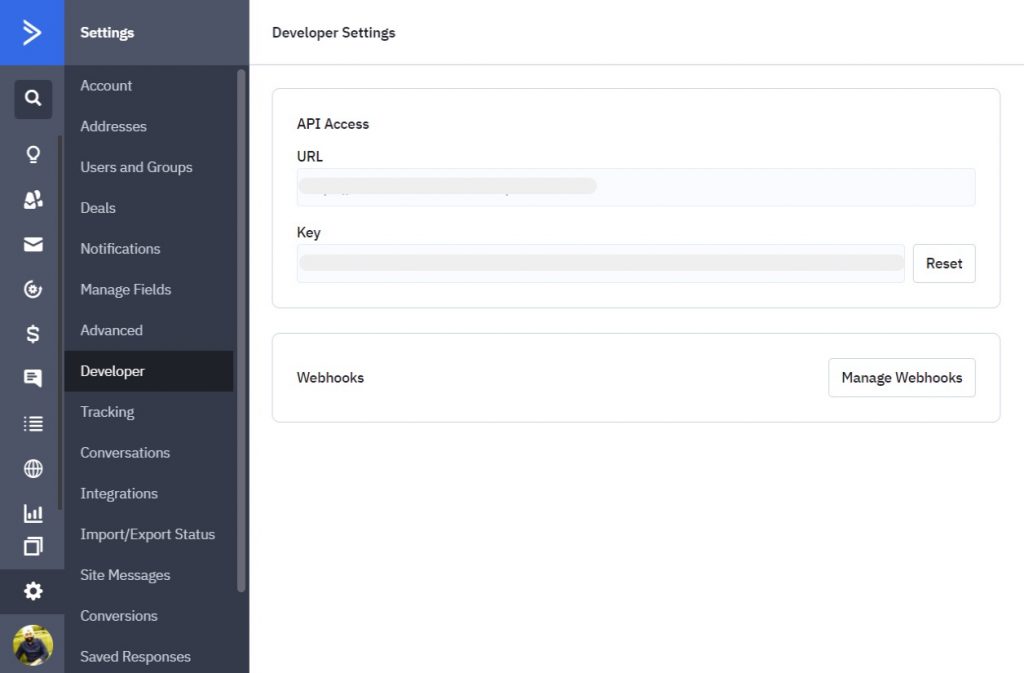Image resolution: width=1024 pixels, height=673 pixels.
Task: Click the Settings gear icon
Action: [x=33, y=591]
